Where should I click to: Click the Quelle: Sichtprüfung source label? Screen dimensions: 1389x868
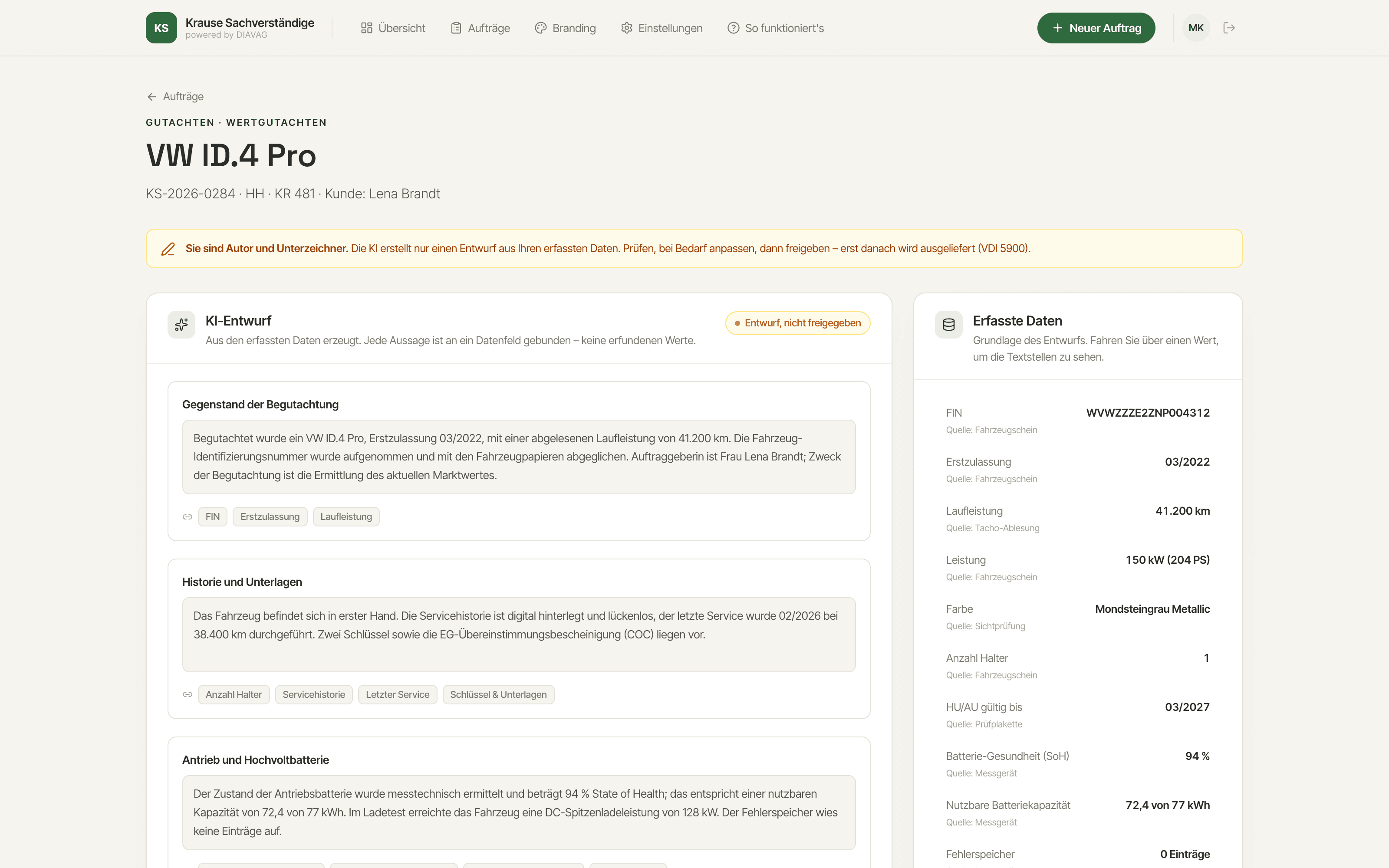(x=985, y=626)
